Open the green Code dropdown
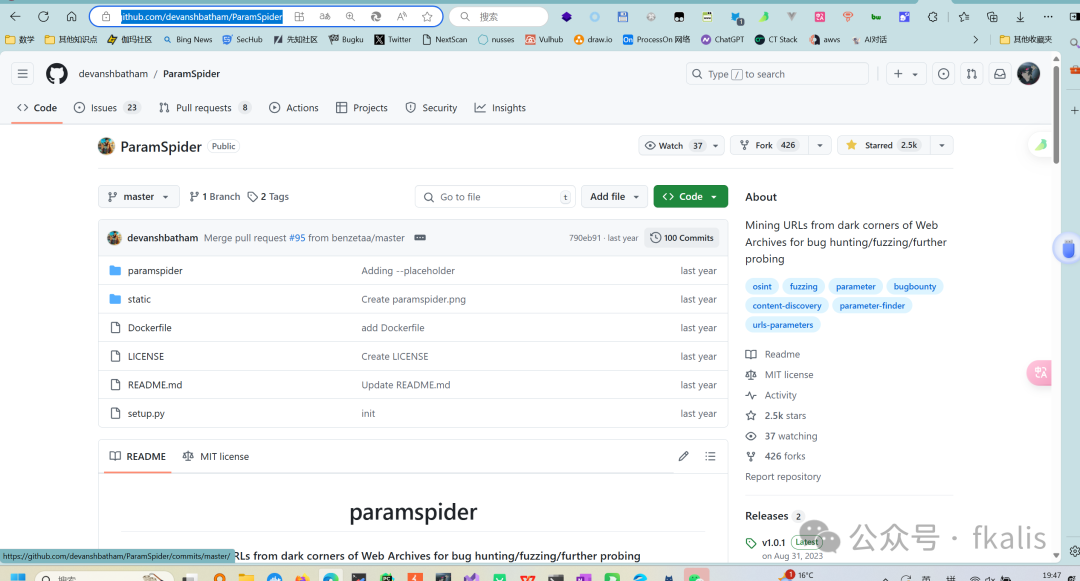This screenshot has height=581, width=1080. click(x=690, y=197)
